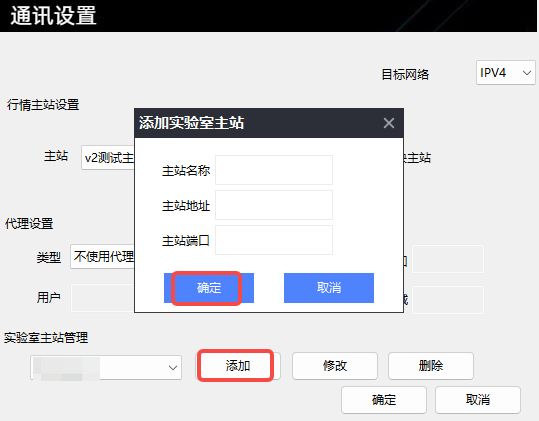The height and width of the screenshot is (421, 539).
Task: Click the 主站端口 input field
Action: coord(274,240)
